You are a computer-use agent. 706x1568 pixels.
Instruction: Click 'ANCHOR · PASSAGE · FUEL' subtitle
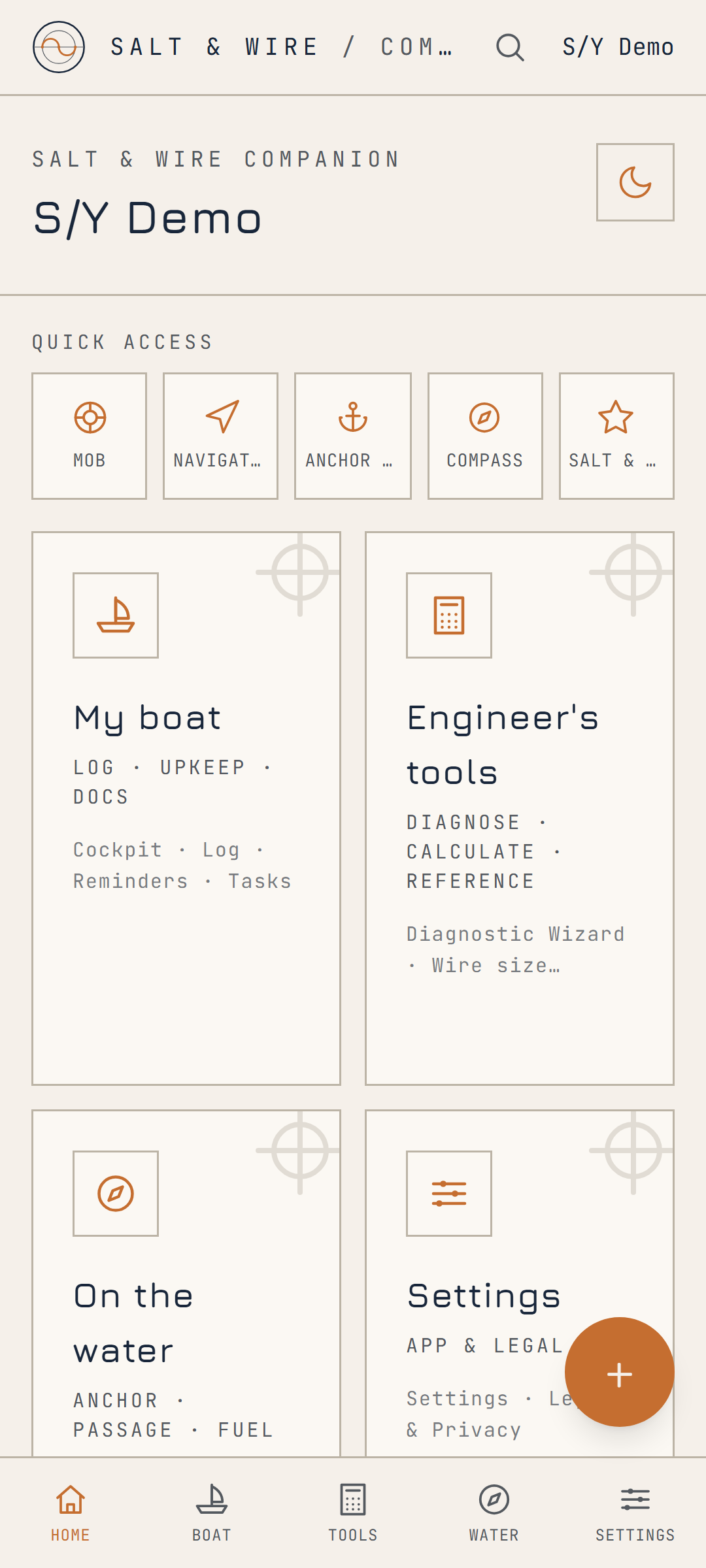pos(173,1415)
